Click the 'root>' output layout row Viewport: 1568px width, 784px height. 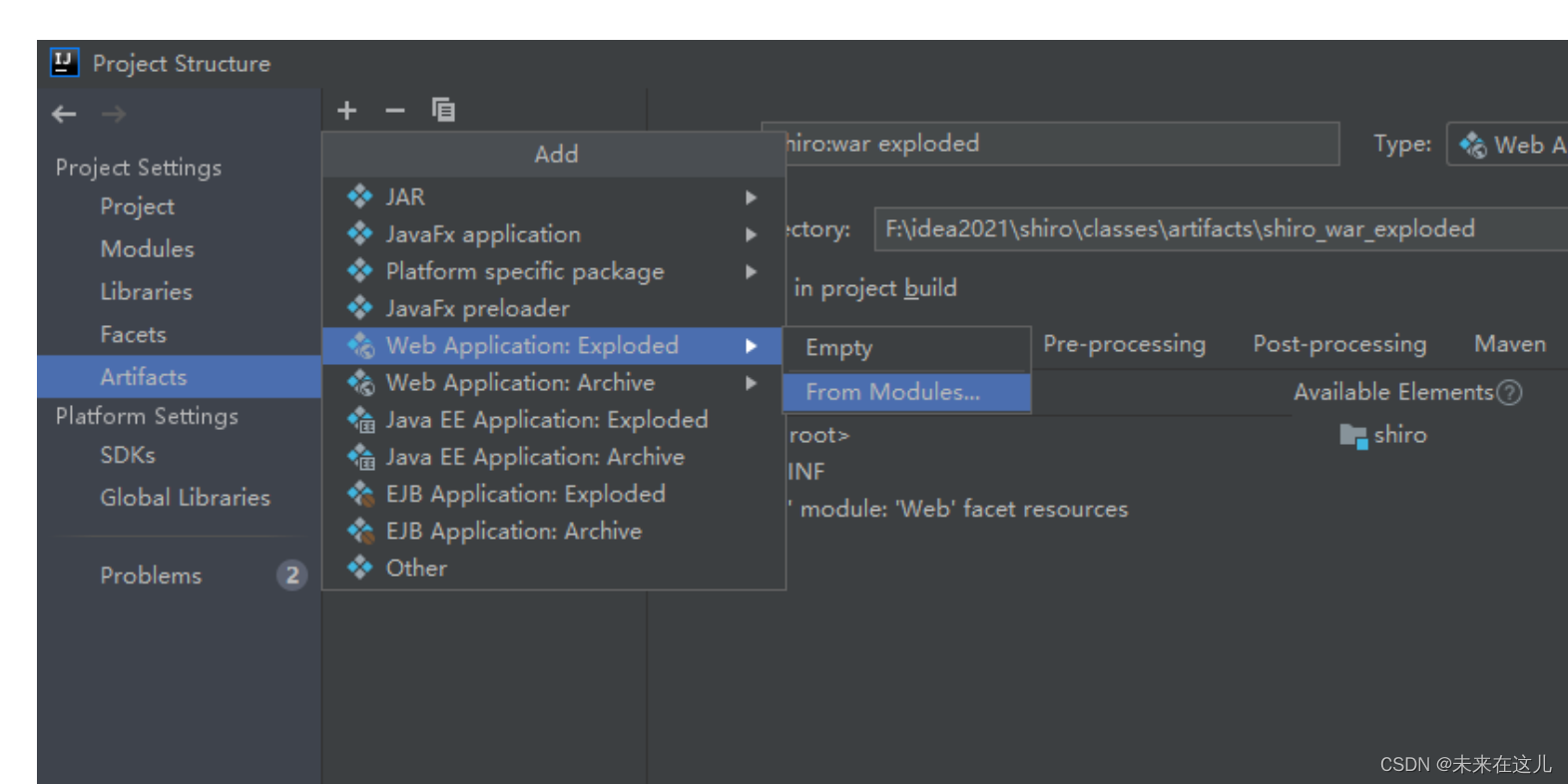coord(818,436)
